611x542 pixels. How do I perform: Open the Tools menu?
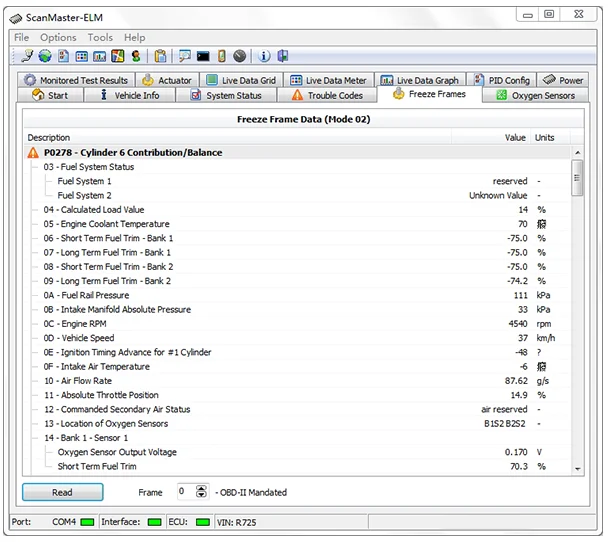[100, 37]
